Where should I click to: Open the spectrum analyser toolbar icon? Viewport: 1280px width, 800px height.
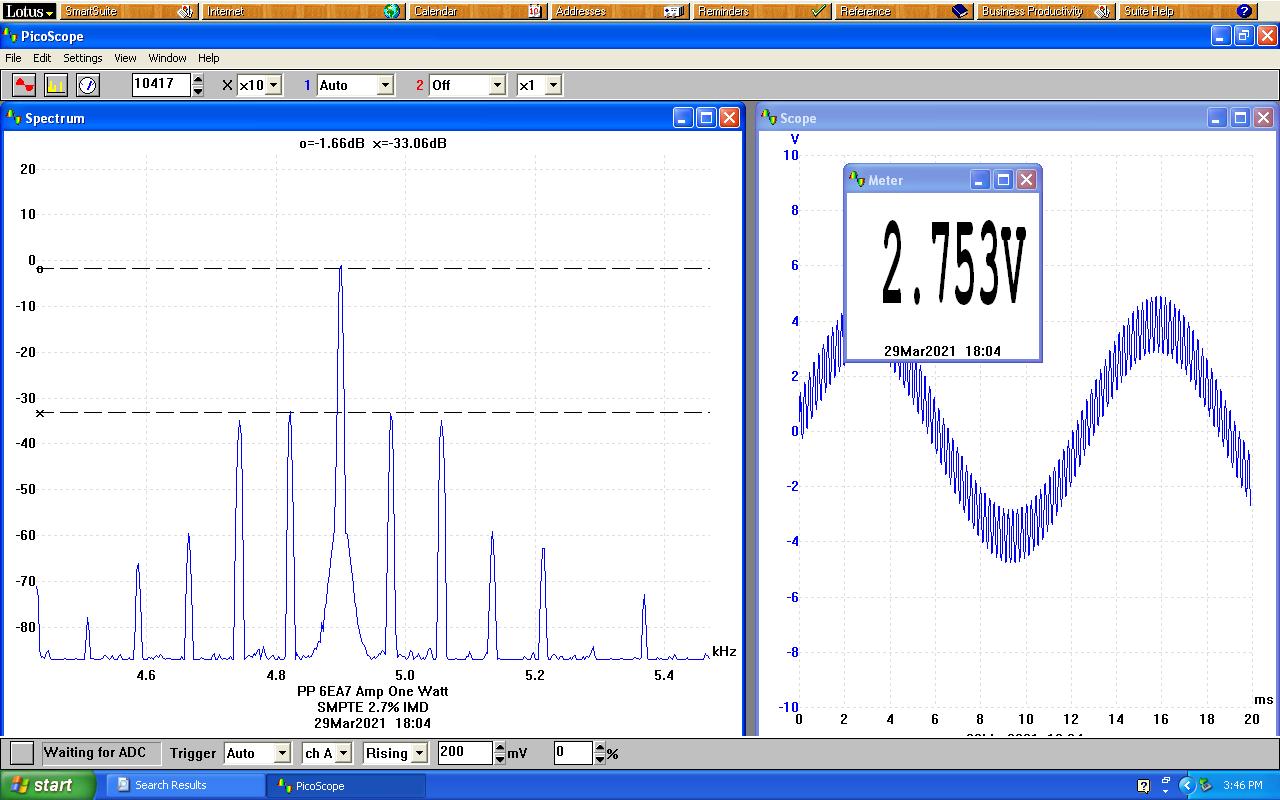[56, 85]
